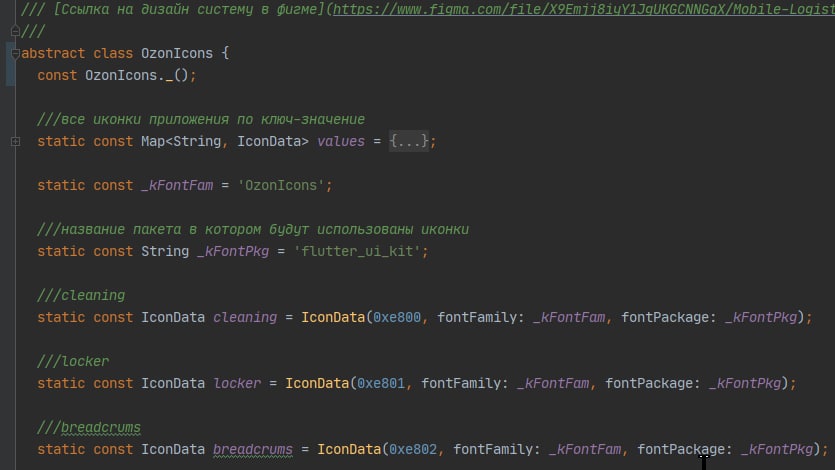Image resolution: width=835 pixels, height=470 pixels.
Task: Click the OzonIcons class name
Action: click(177, 53)
